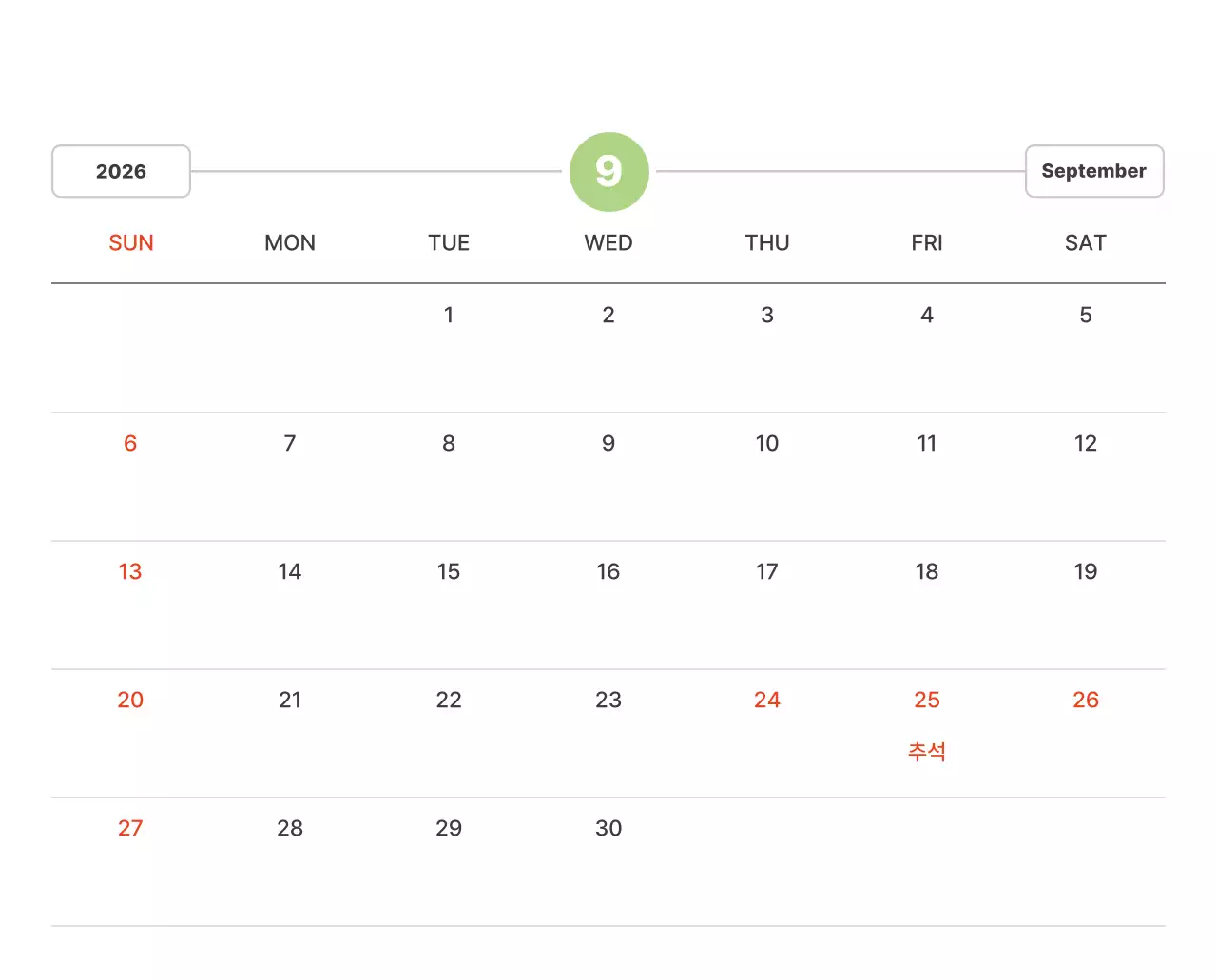
Task: Select date 12 in second week
Action: pos(1085,444)
